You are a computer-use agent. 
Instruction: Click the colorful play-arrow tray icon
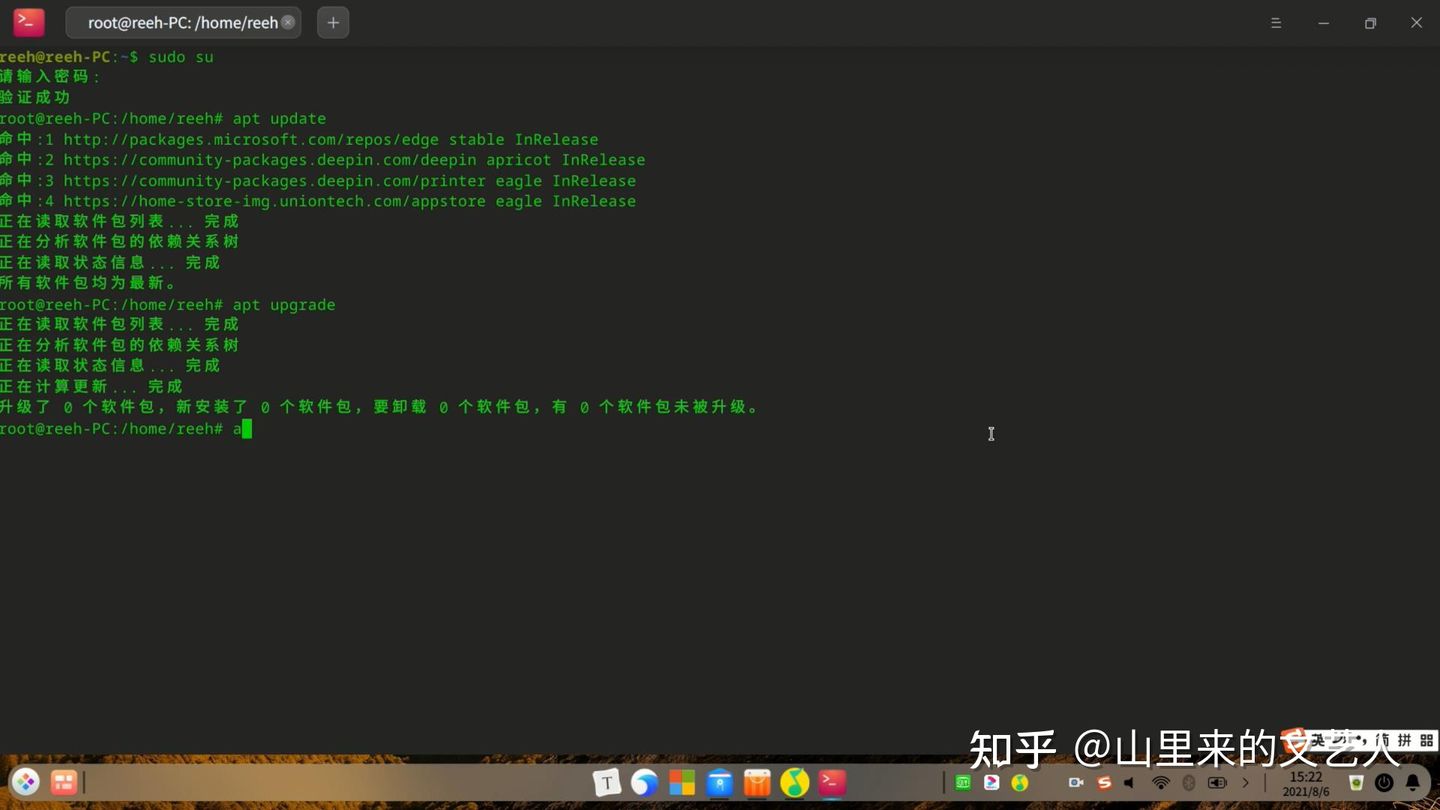991,782
